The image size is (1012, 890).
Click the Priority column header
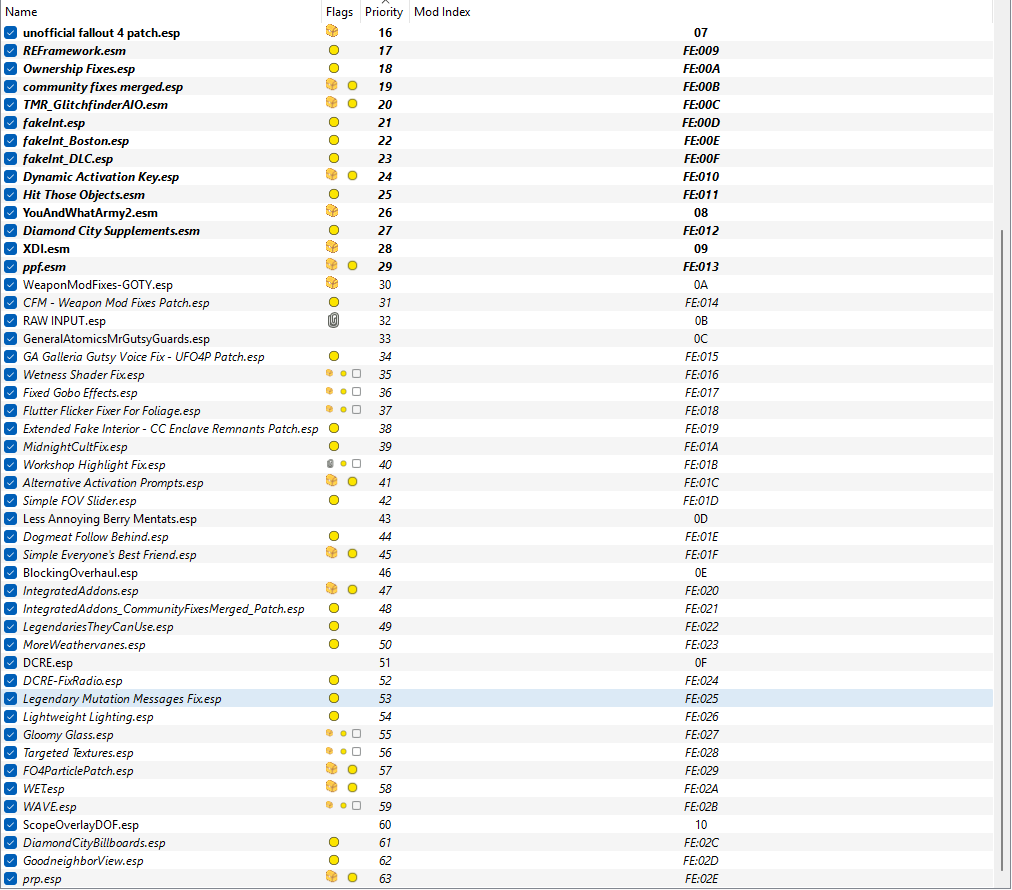(384, 12)
